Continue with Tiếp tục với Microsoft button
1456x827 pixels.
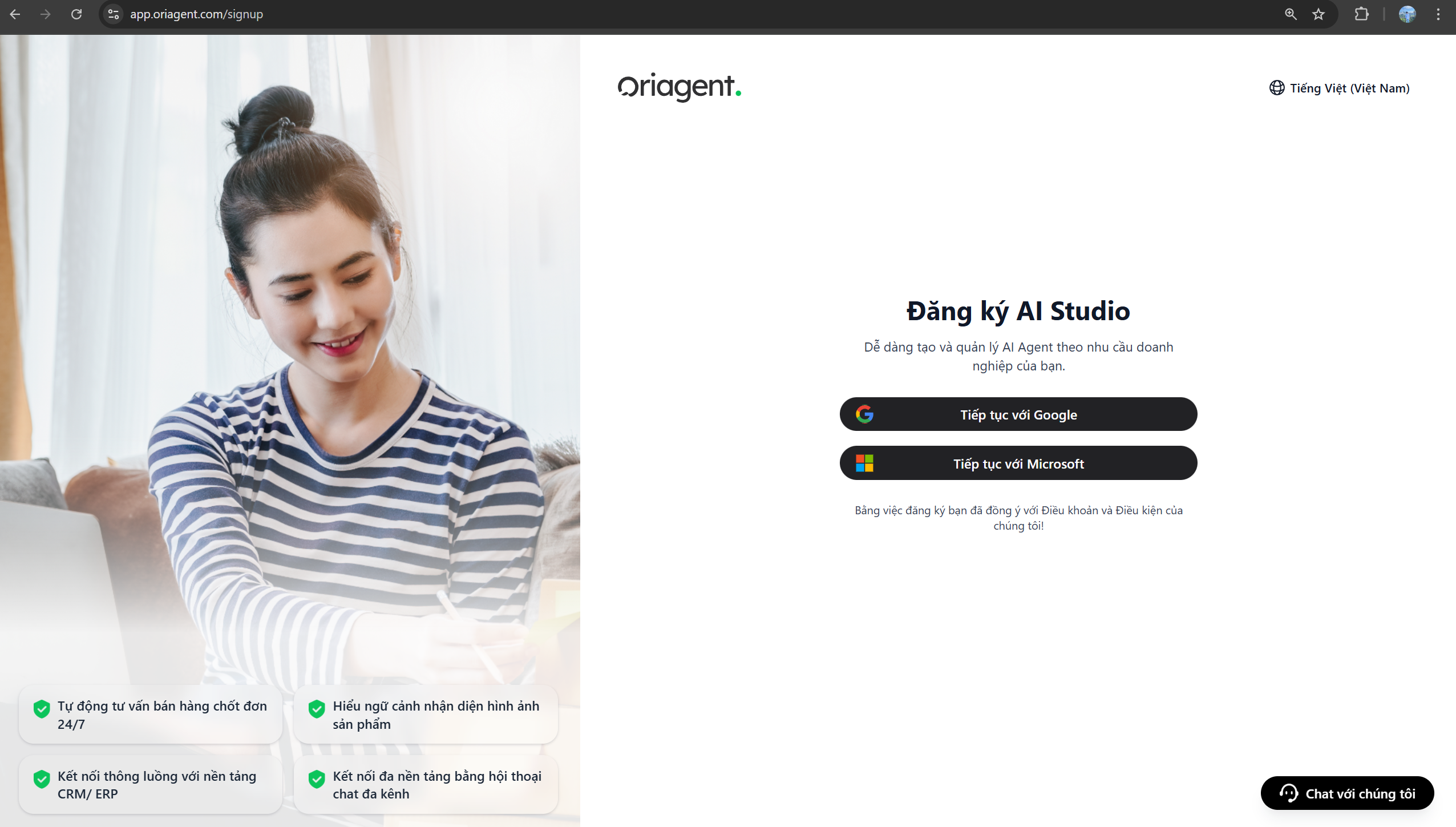click(x=1018, y=463)
